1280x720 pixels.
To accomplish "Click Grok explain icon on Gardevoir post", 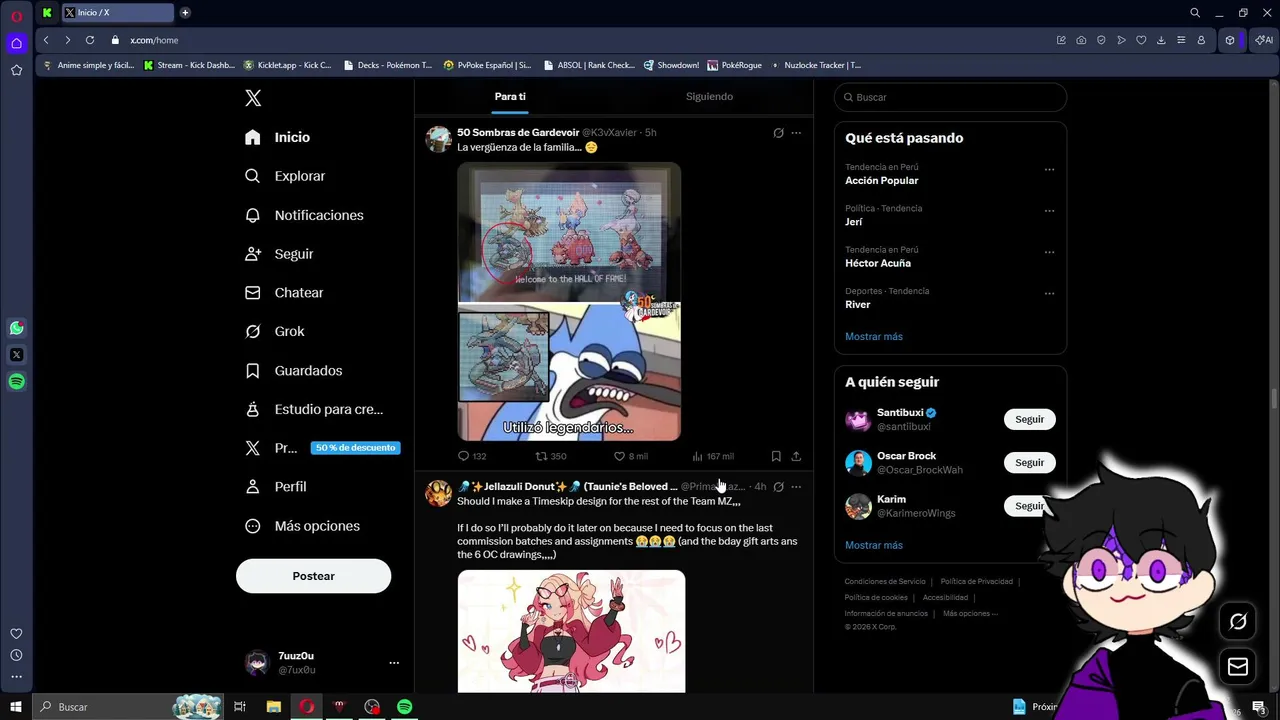I will (778, 133).
